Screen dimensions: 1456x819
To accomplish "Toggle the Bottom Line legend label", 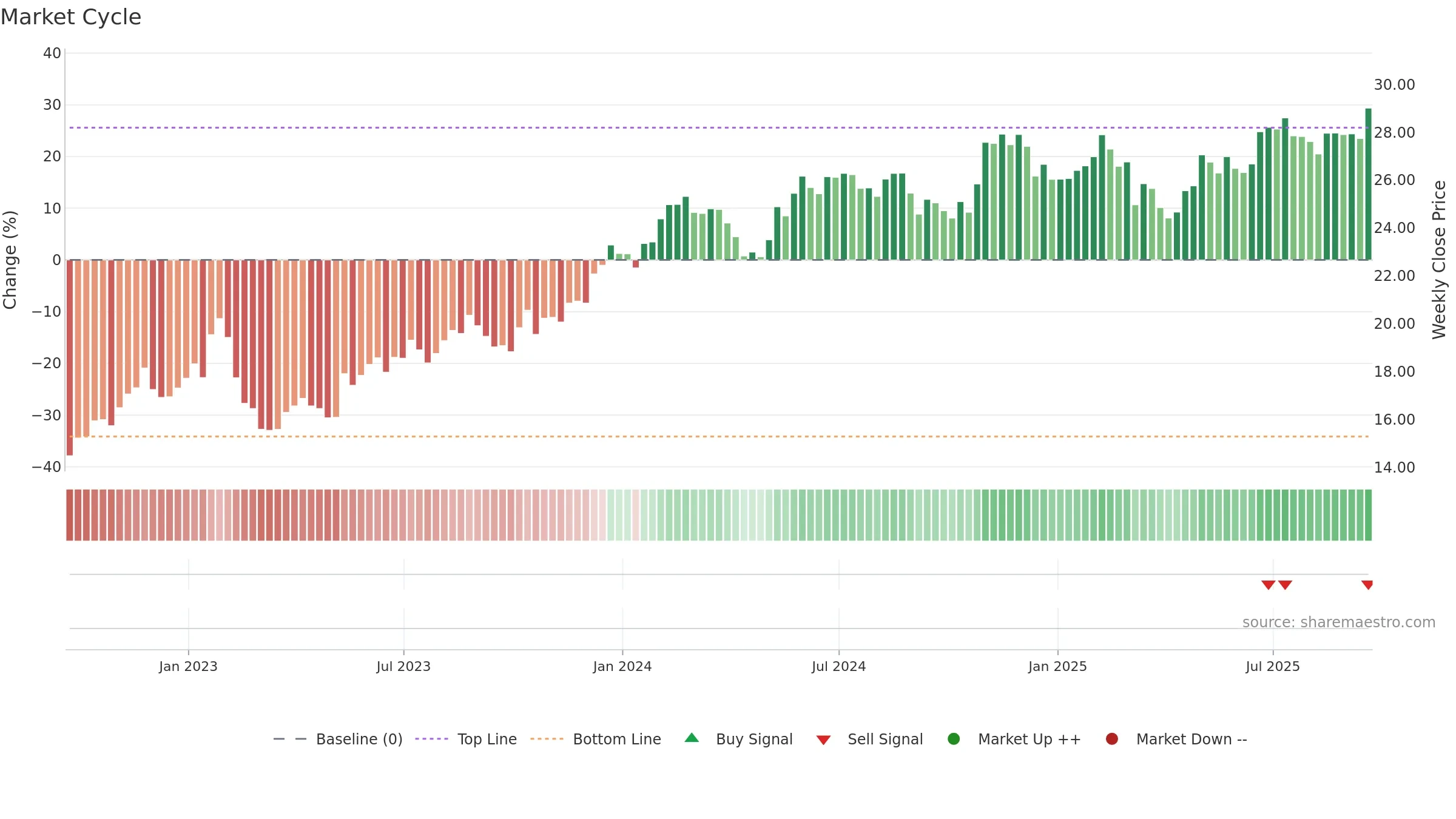I will [x=617, y=739].
